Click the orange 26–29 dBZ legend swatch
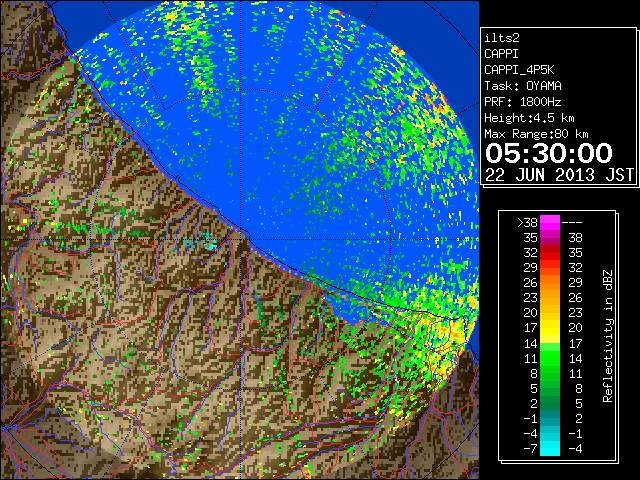The height and width of the screenshot is (480, 640). pyautogui.click(x=550, y=282)
